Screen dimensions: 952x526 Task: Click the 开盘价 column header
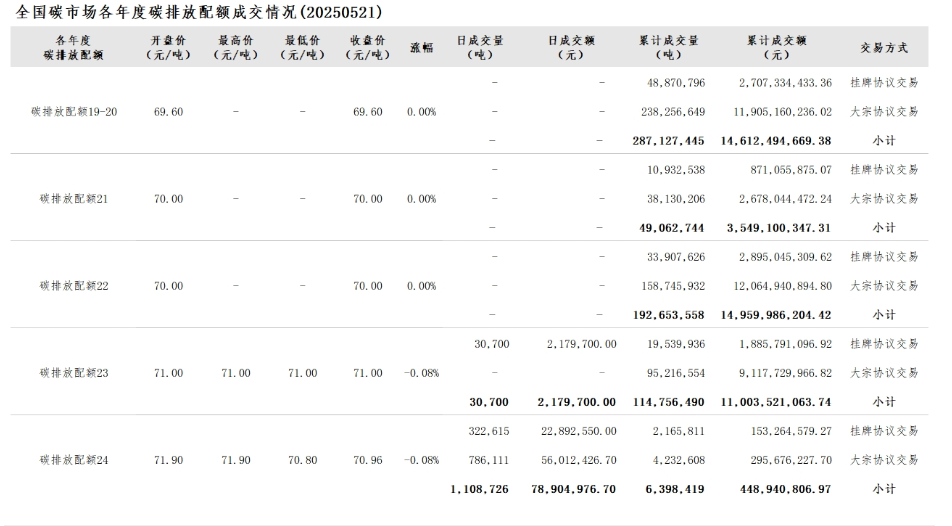168,47
